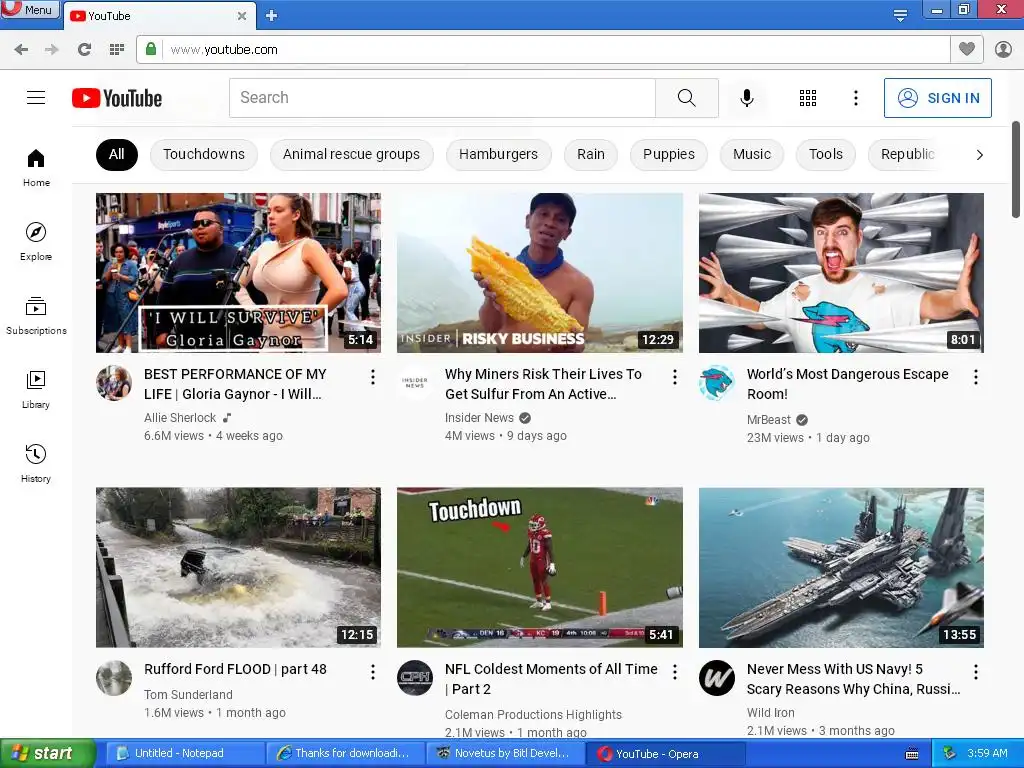Select the Hamburgers filter chip
Viewport: 1024px width, 768px height.
pyautogui.click(x=498, y=155)
